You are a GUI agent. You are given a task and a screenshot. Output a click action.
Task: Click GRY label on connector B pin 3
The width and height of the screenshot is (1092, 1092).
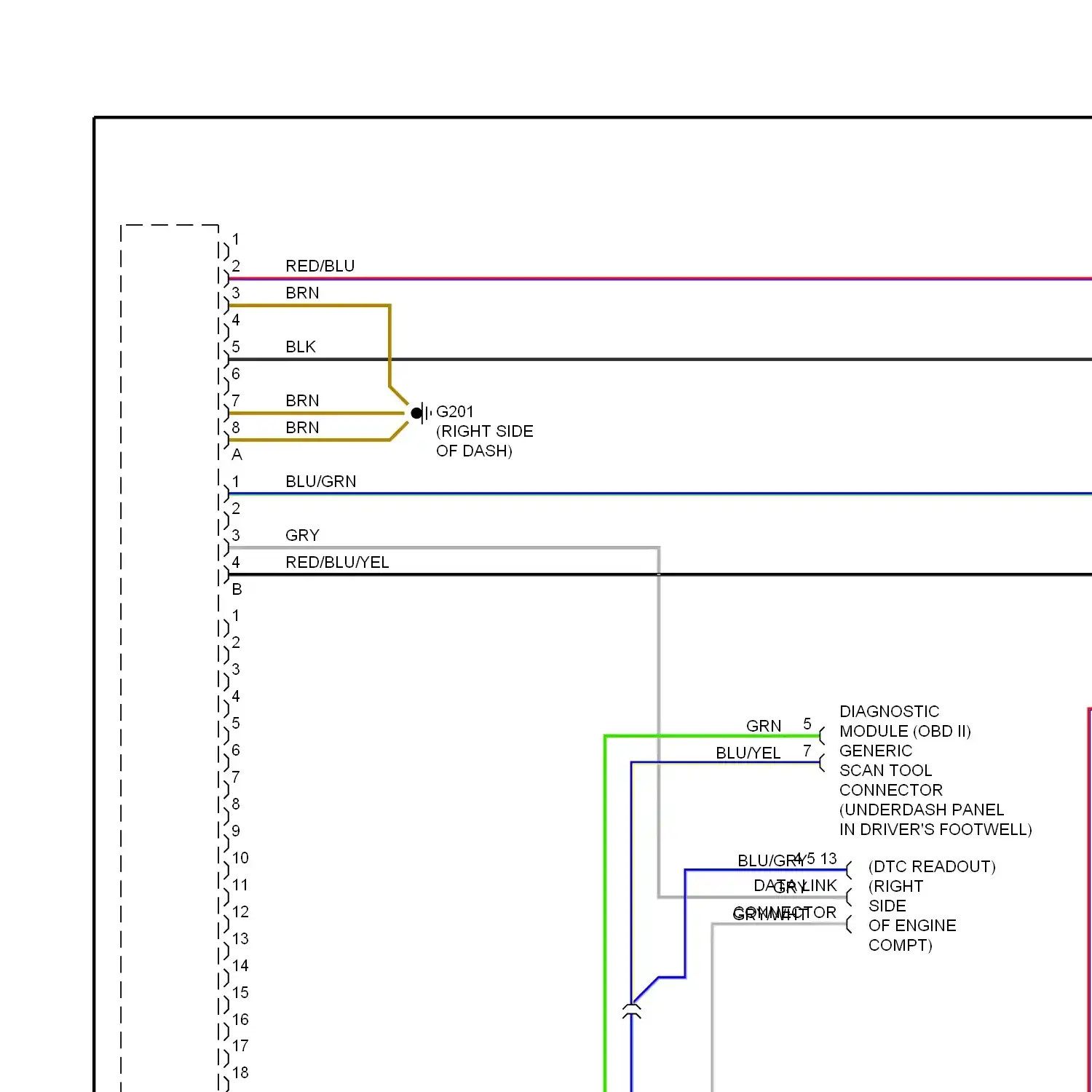pos(302,535)
